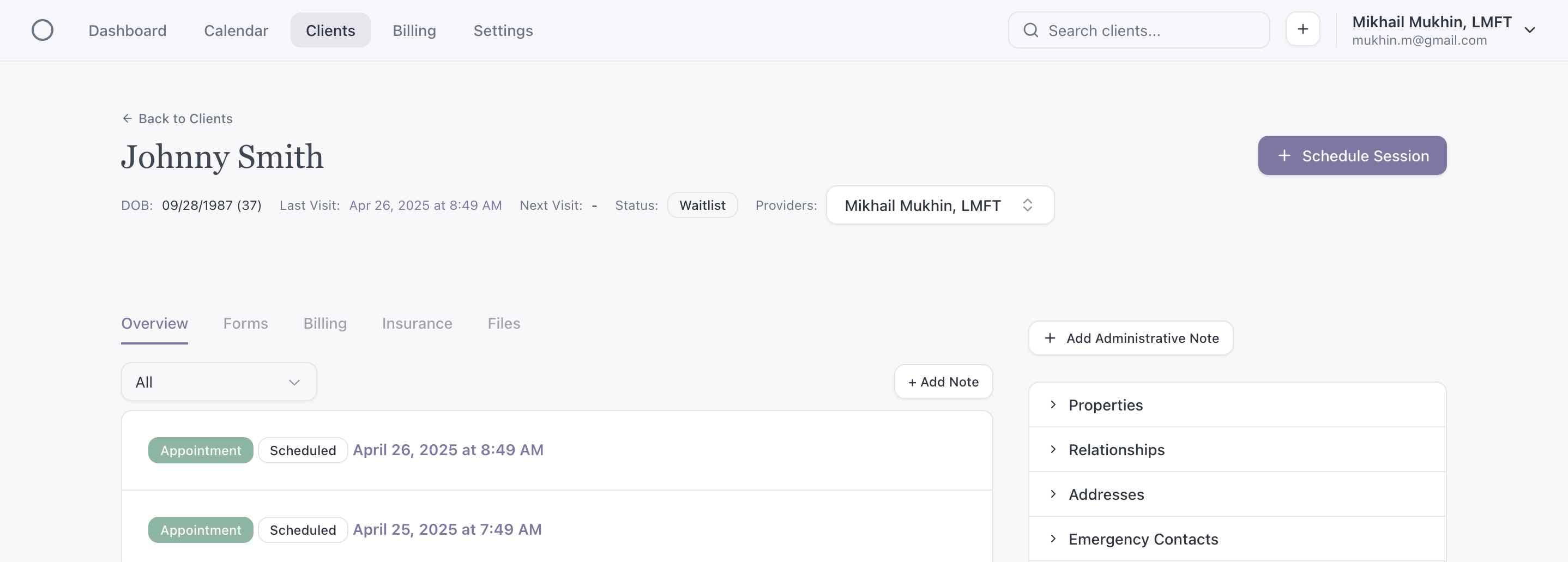Click the Properties section label
The image size is (1568, 562).
(x=1105, y=405)
